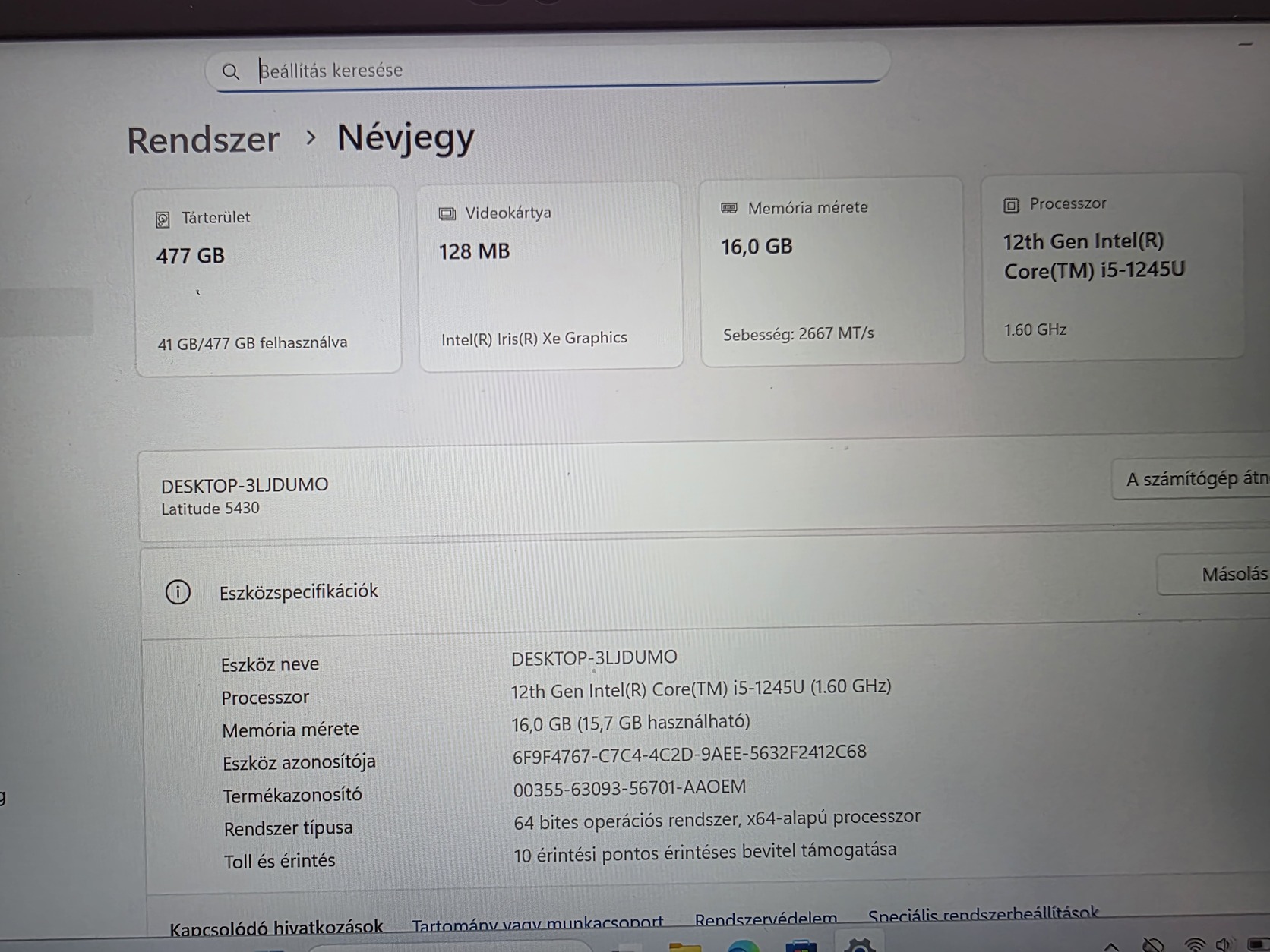Focus the 'Beállítás keresése' search field
The image size is (1270, 952).
pyautogui.click(x=547, y=69)
